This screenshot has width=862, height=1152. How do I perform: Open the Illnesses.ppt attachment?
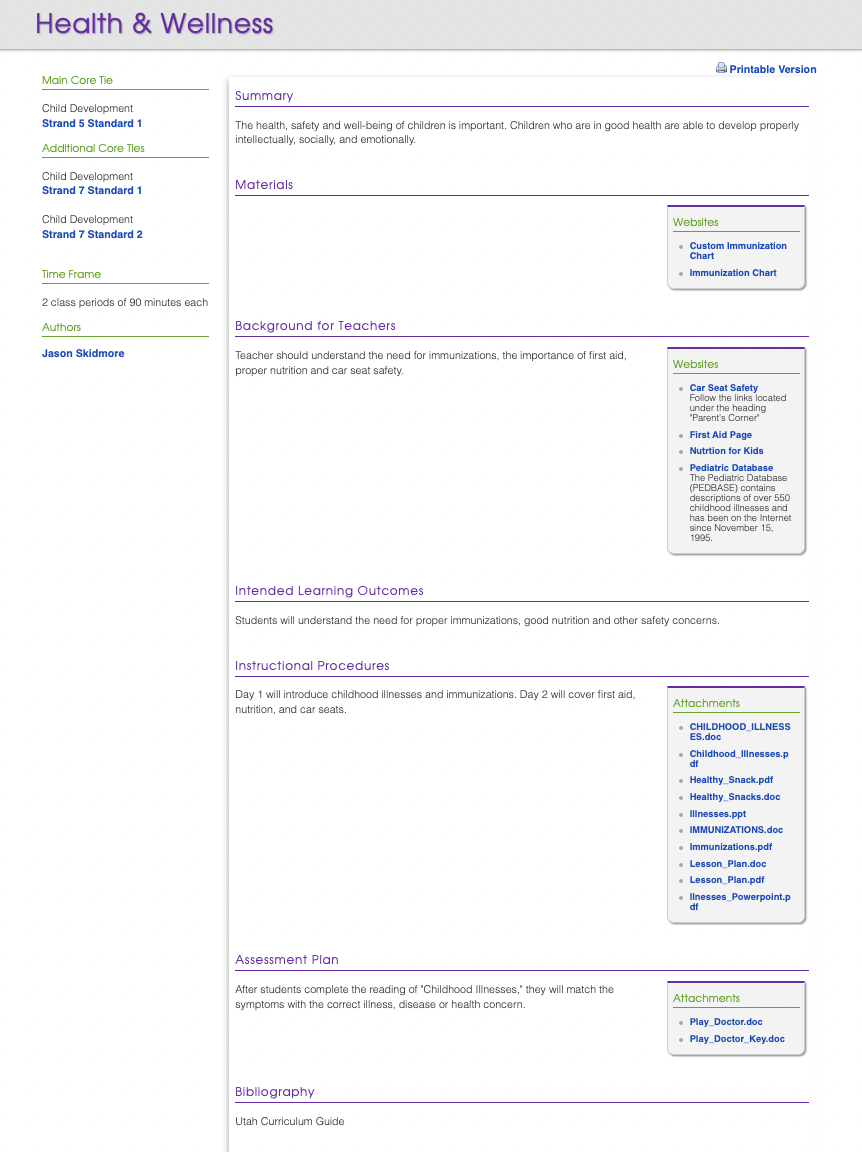tap(718, 814)
